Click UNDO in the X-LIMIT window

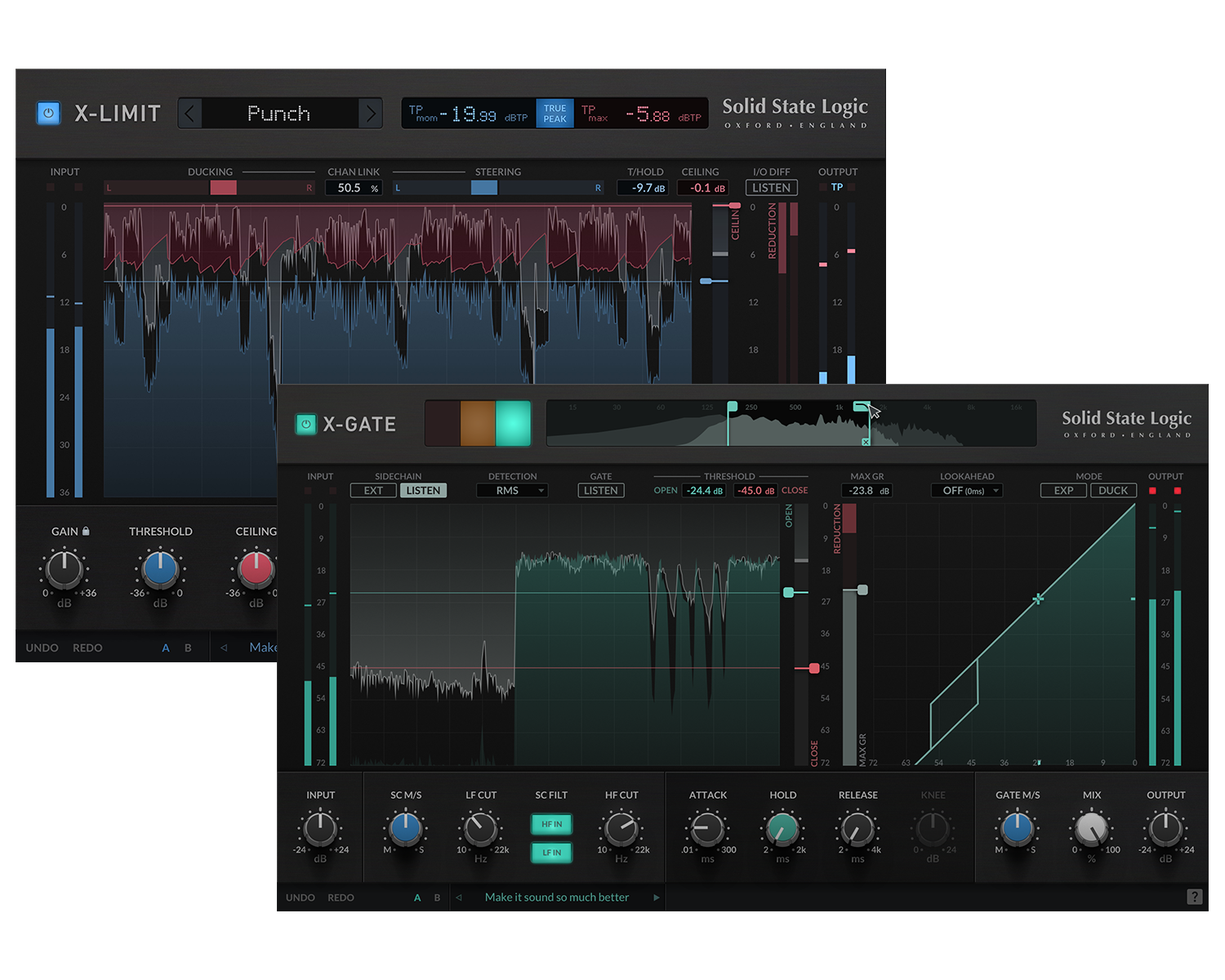(42, 648)
